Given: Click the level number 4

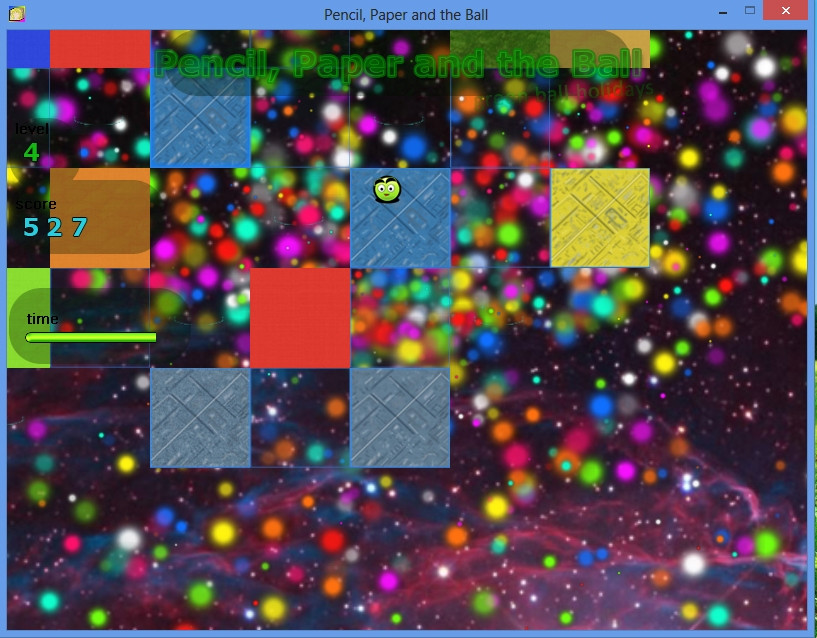Looking at the screenshot, I should click(31, 152).
